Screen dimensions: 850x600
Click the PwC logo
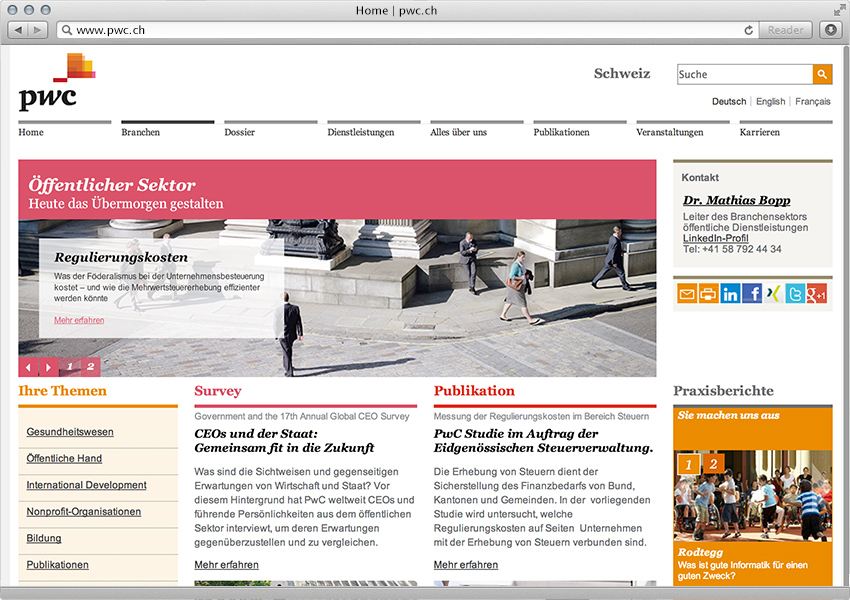[56, 80]
